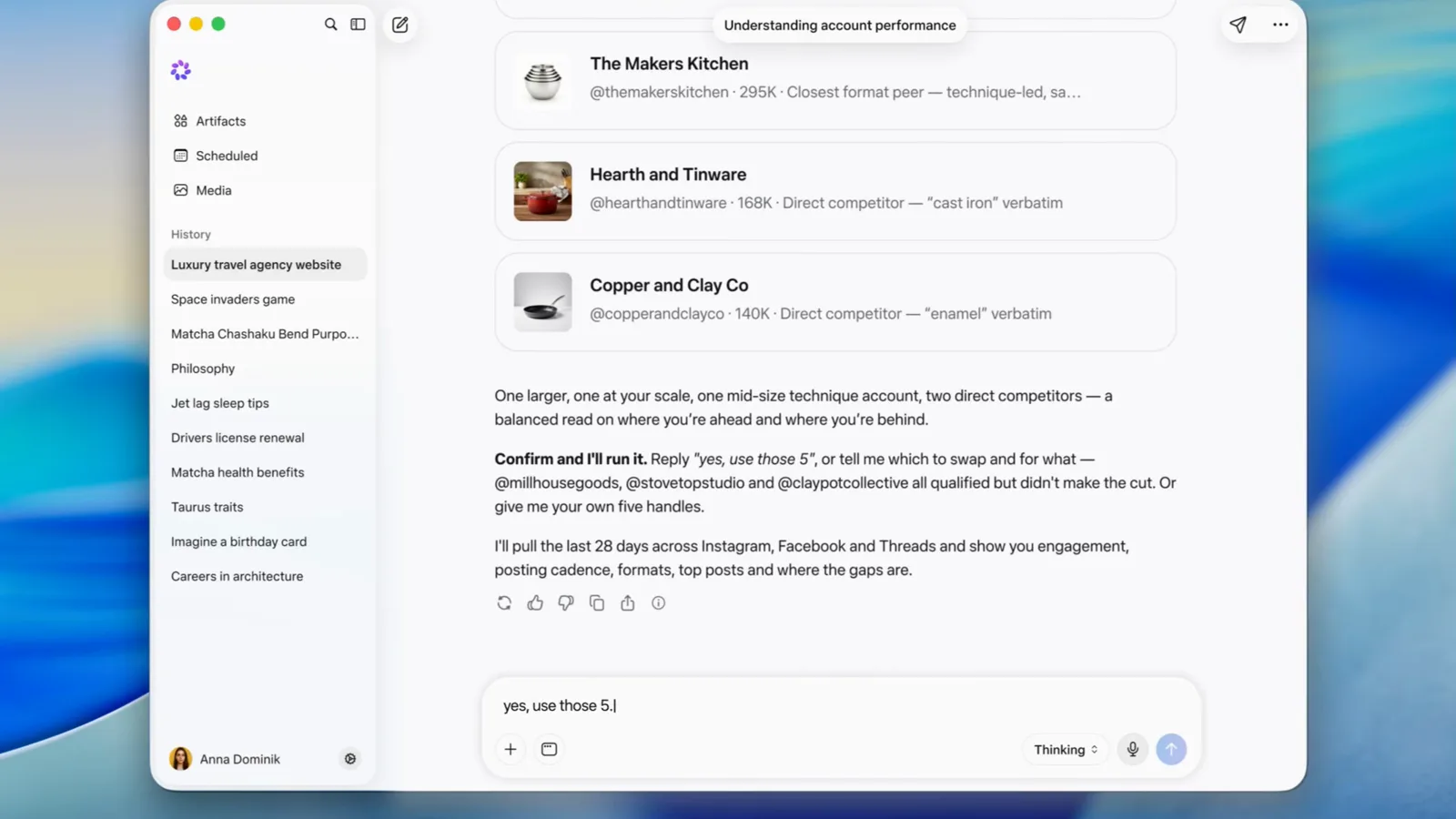Click the window icon beside plus button

(549, 749)
